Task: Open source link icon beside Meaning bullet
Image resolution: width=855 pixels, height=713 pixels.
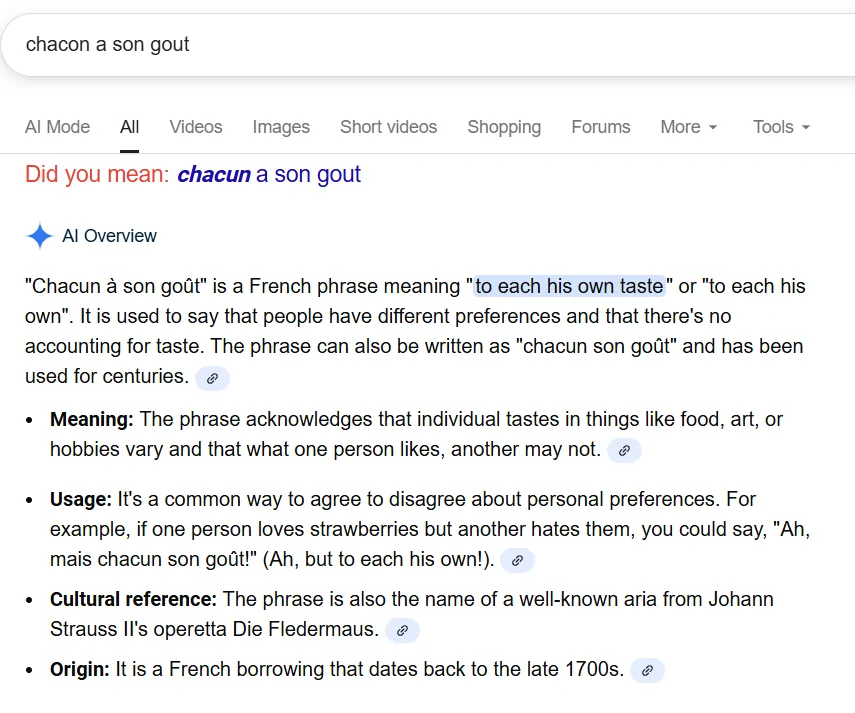Action: click(624, 451)
